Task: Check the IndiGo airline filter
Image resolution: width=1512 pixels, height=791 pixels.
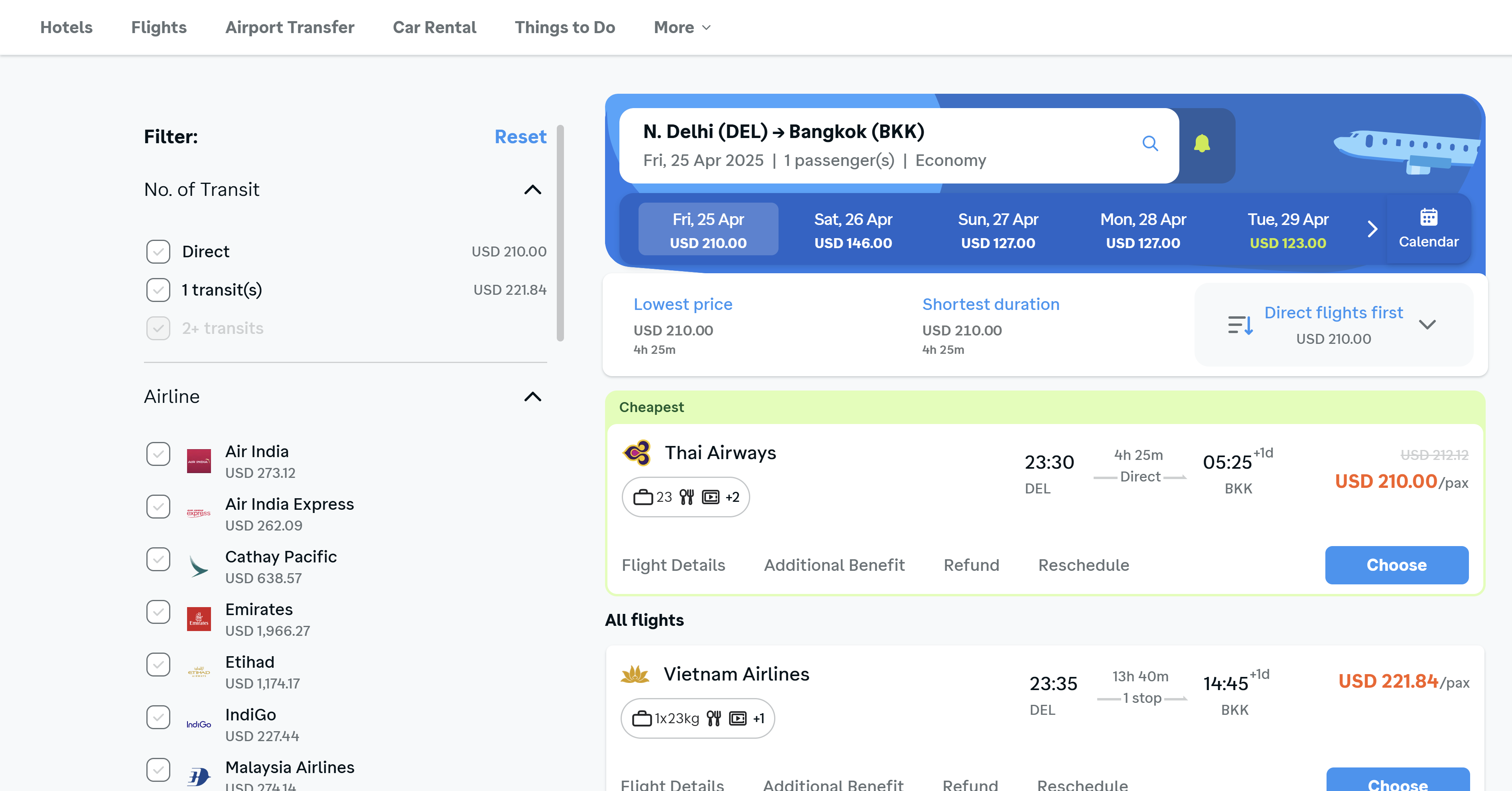Action: click(x=158, y=717)
